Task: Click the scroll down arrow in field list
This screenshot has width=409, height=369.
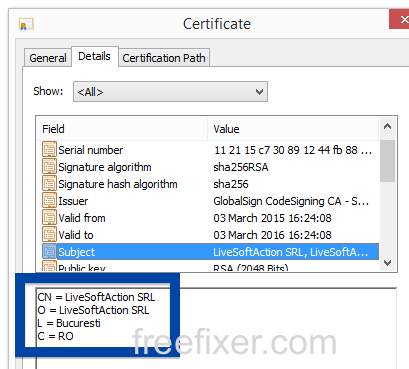Action: coord(387,263)
